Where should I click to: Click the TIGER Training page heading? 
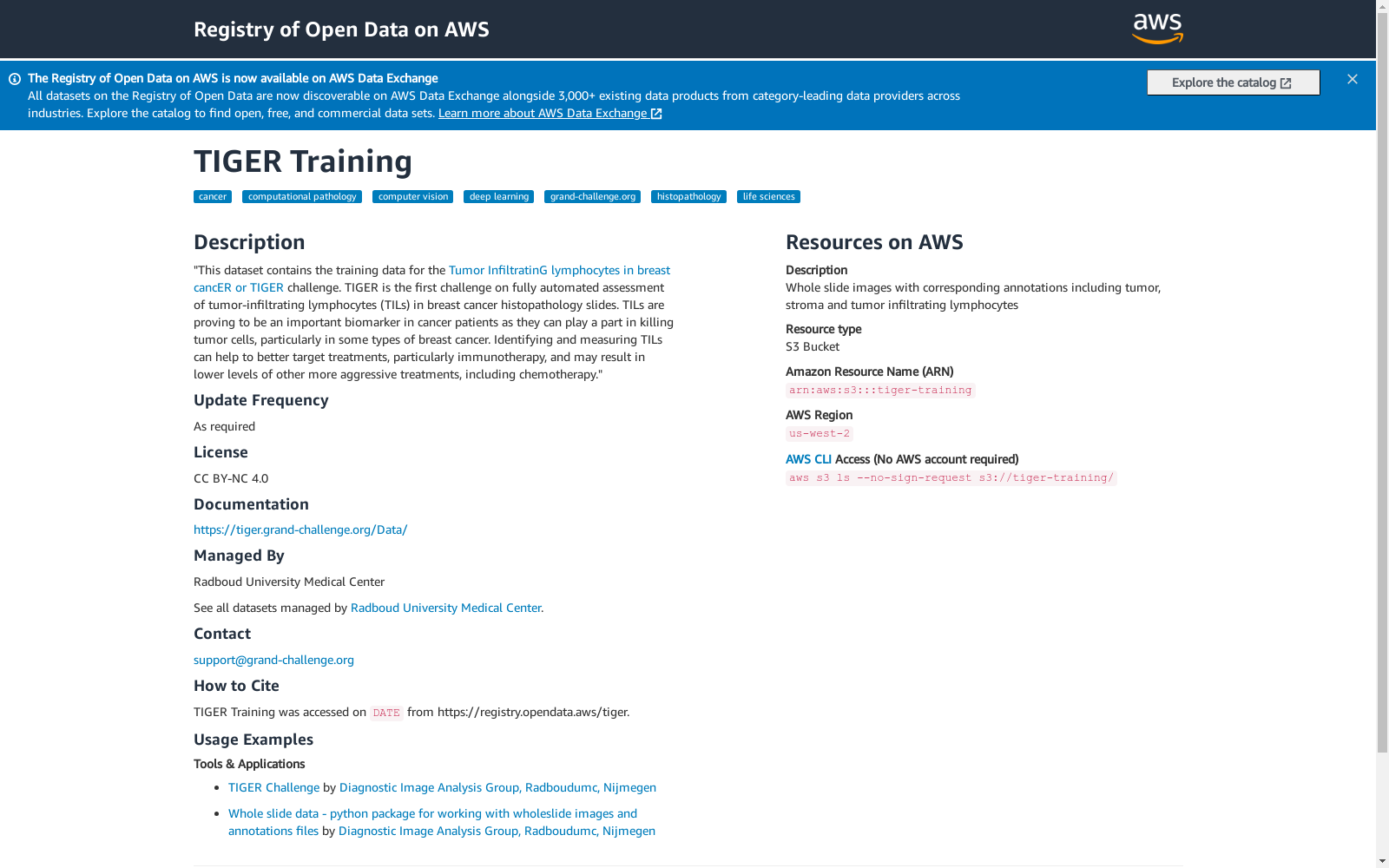coord(303,161)
